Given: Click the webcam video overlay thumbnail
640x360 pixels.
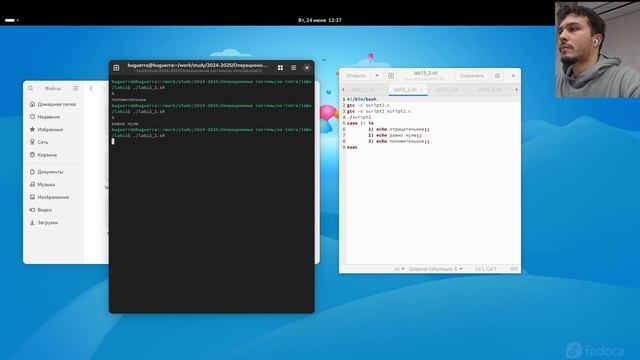Looking at the screenshot, I should pos(597,49).
